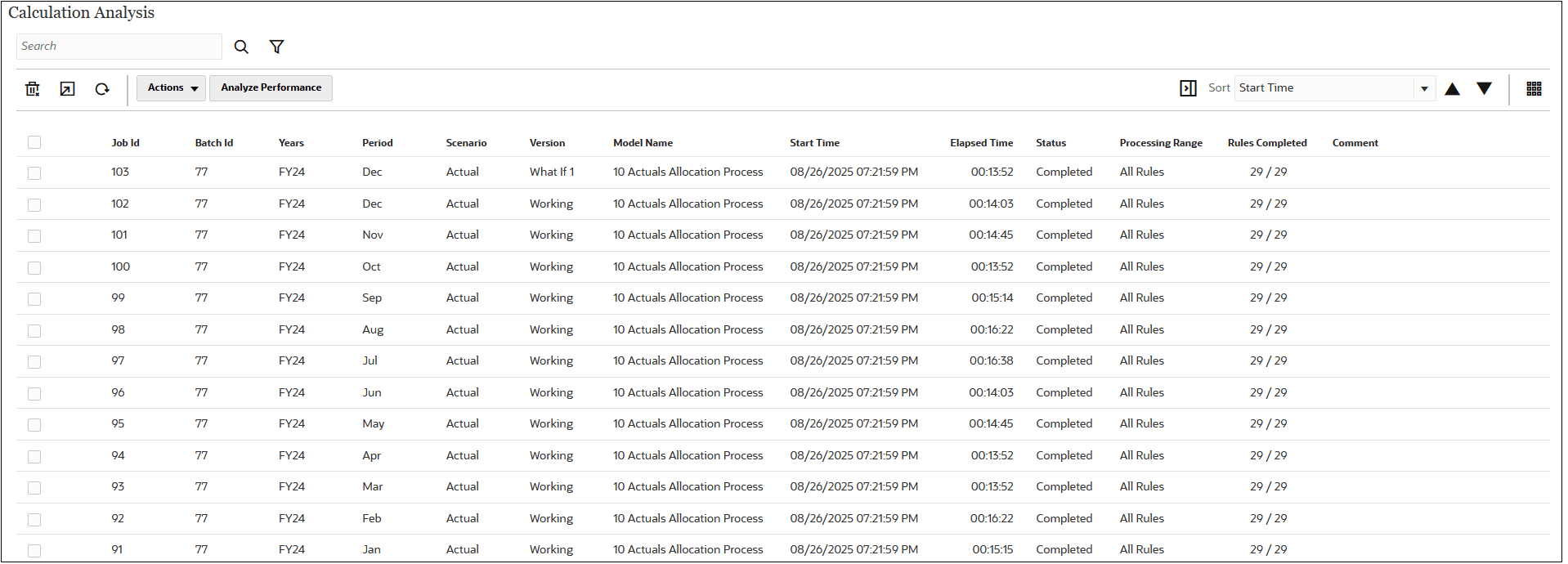This screenshot has height=564, width=1568.
Task: Select the checkbox for Job Id 101
Action: pos(34,236)
